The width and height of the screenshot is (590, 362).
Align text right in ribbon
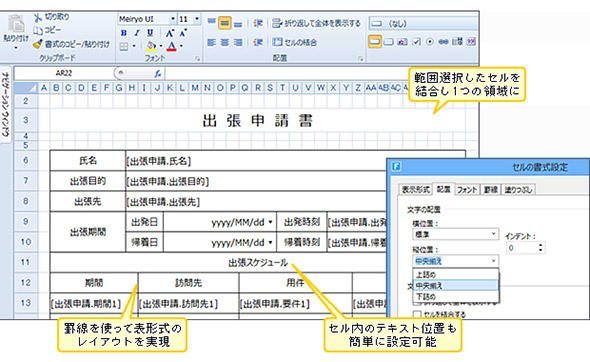pos(238,42)
